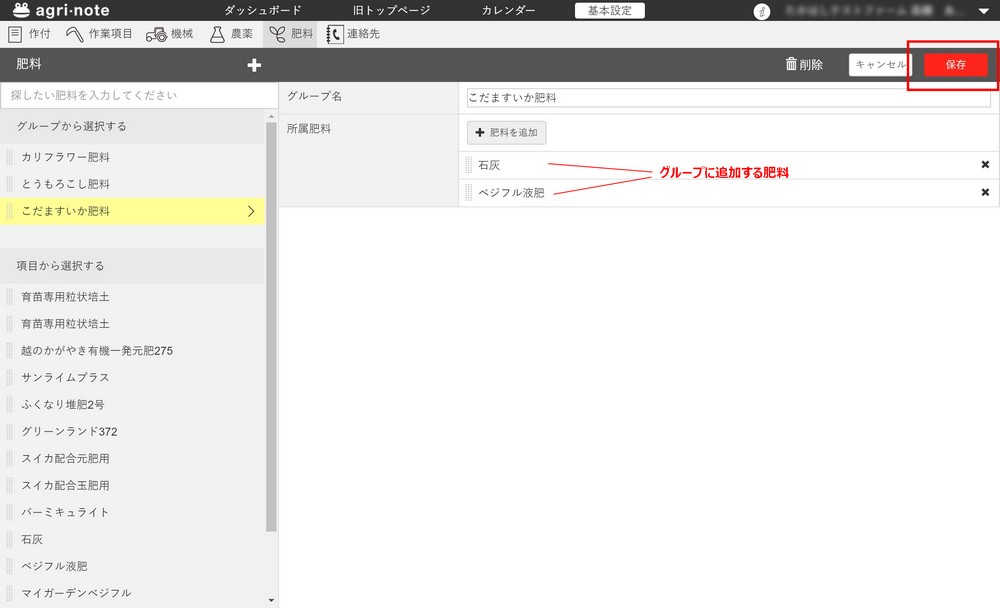The image size is (1000, 608).
Task: Open the 機械 tractor icon
Action: tap(156, 34)
